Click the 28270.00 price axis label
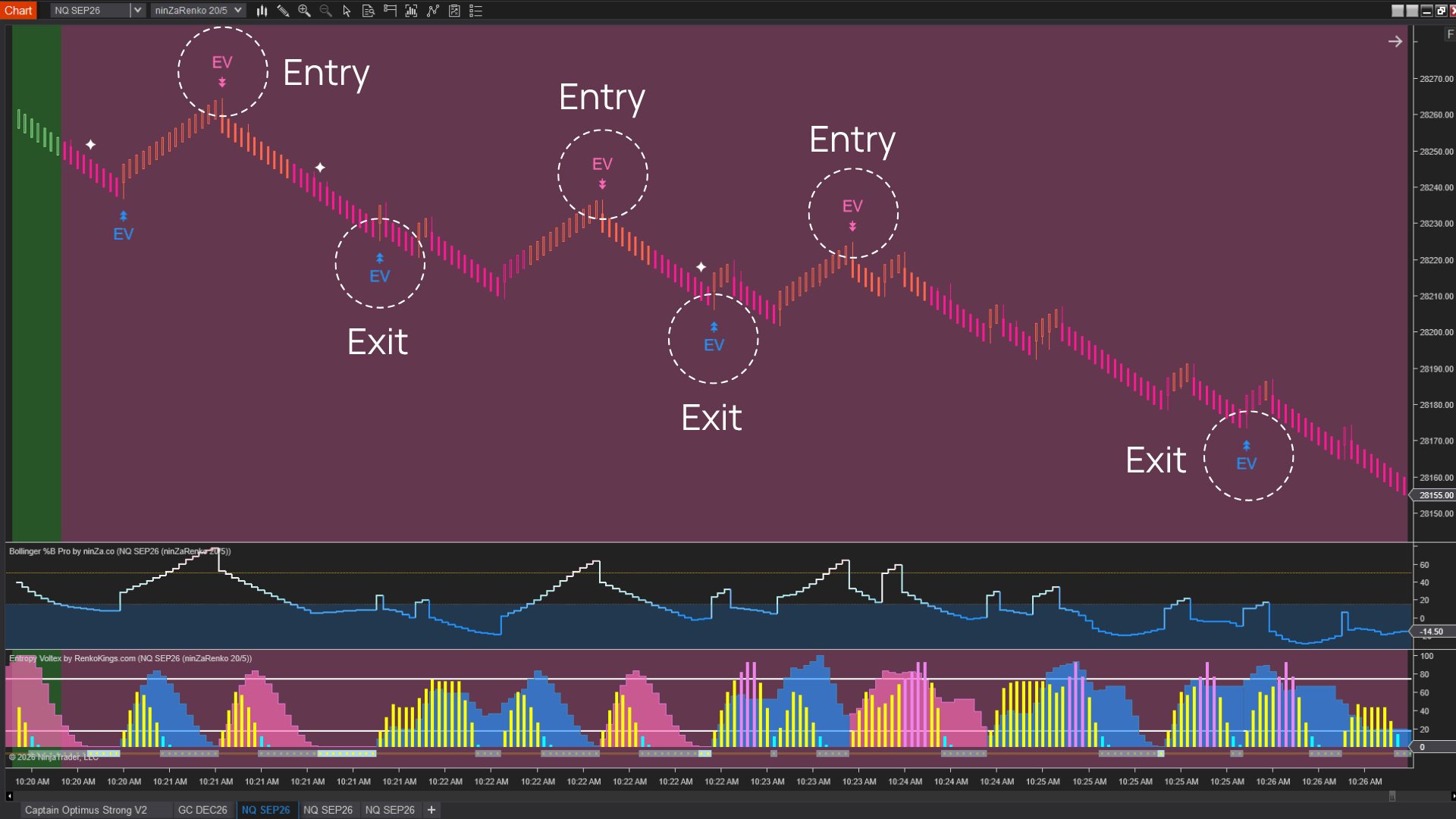The width and height of the screenshot is (1456, 819). 1436,79
